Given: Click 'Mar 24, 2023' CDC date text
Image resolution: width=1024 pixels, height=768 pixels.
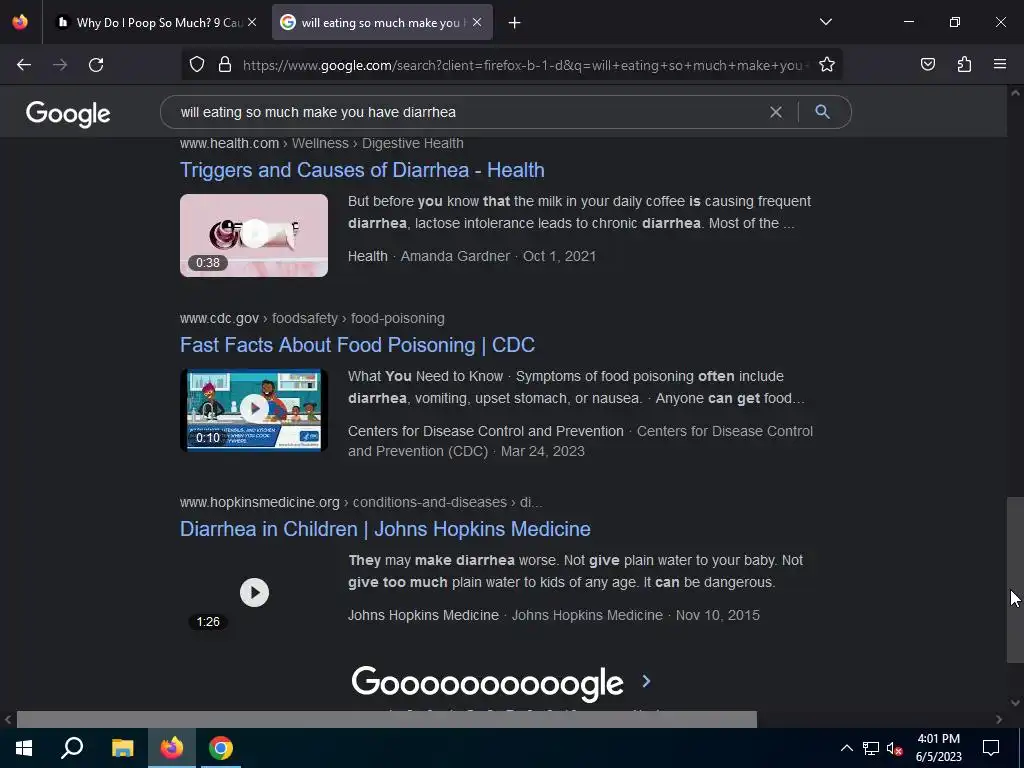Looking at the screenshot, I should pyautogui.click(x=543, y=452).
